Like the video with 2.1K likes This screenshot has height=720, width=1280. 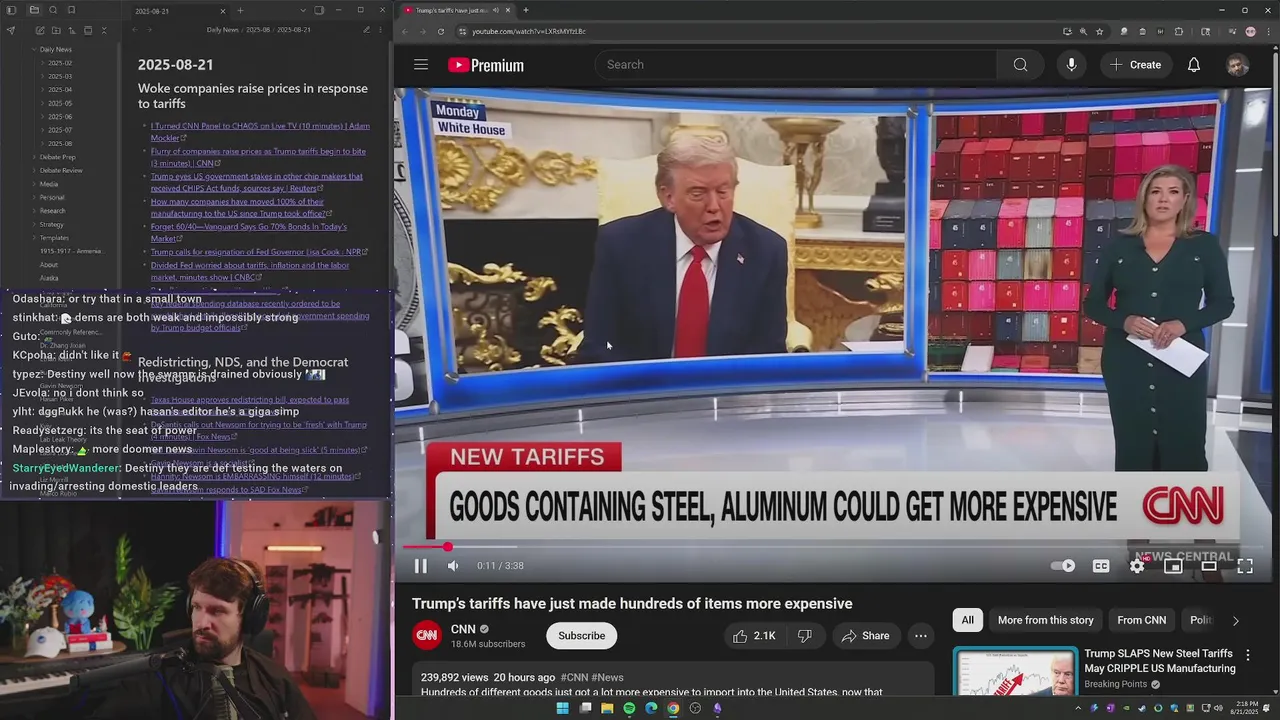[x=754, y=636]
